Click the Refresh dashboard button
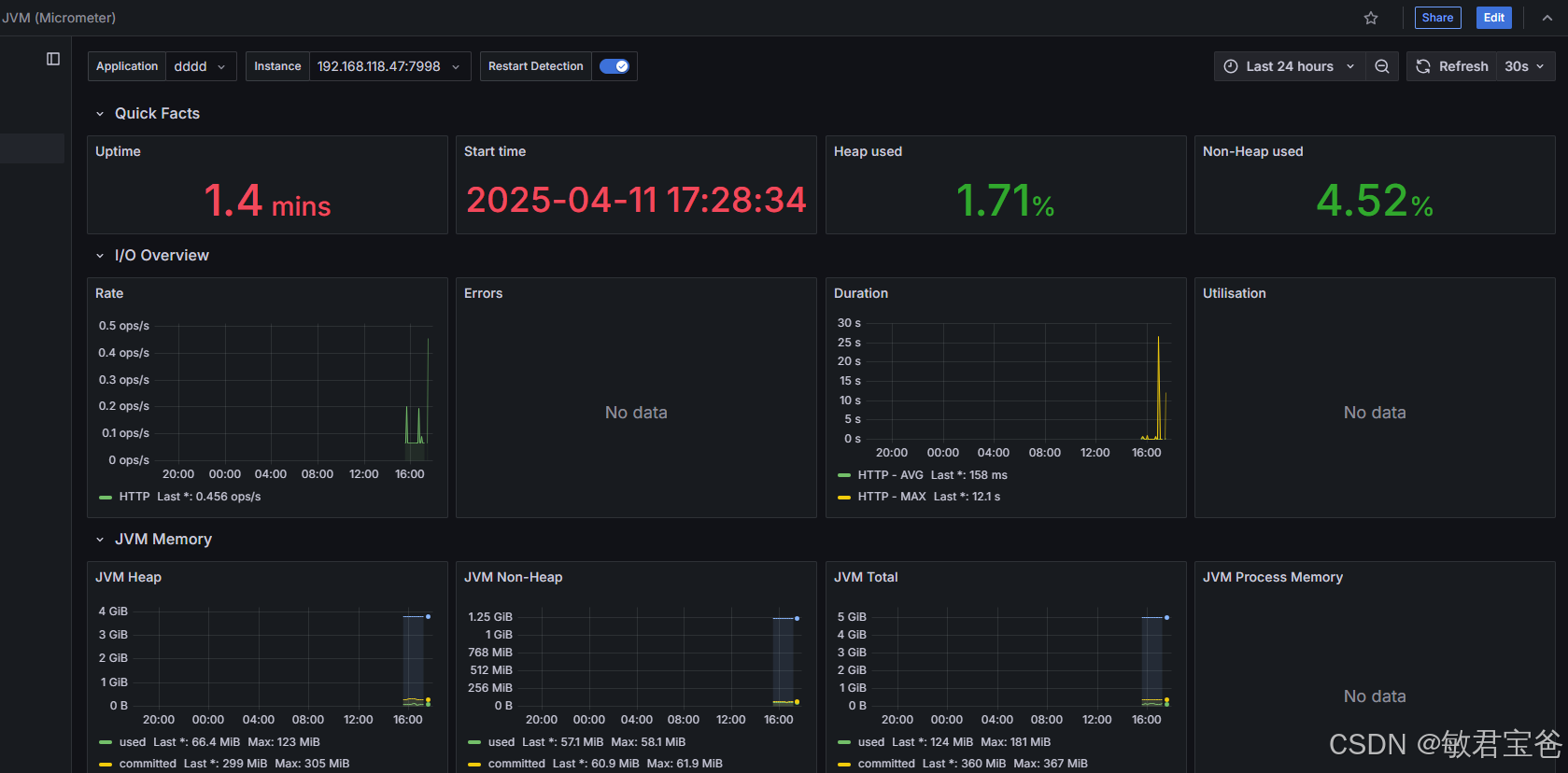The height and width of the screenshot is (773, 1568). 1451,66
